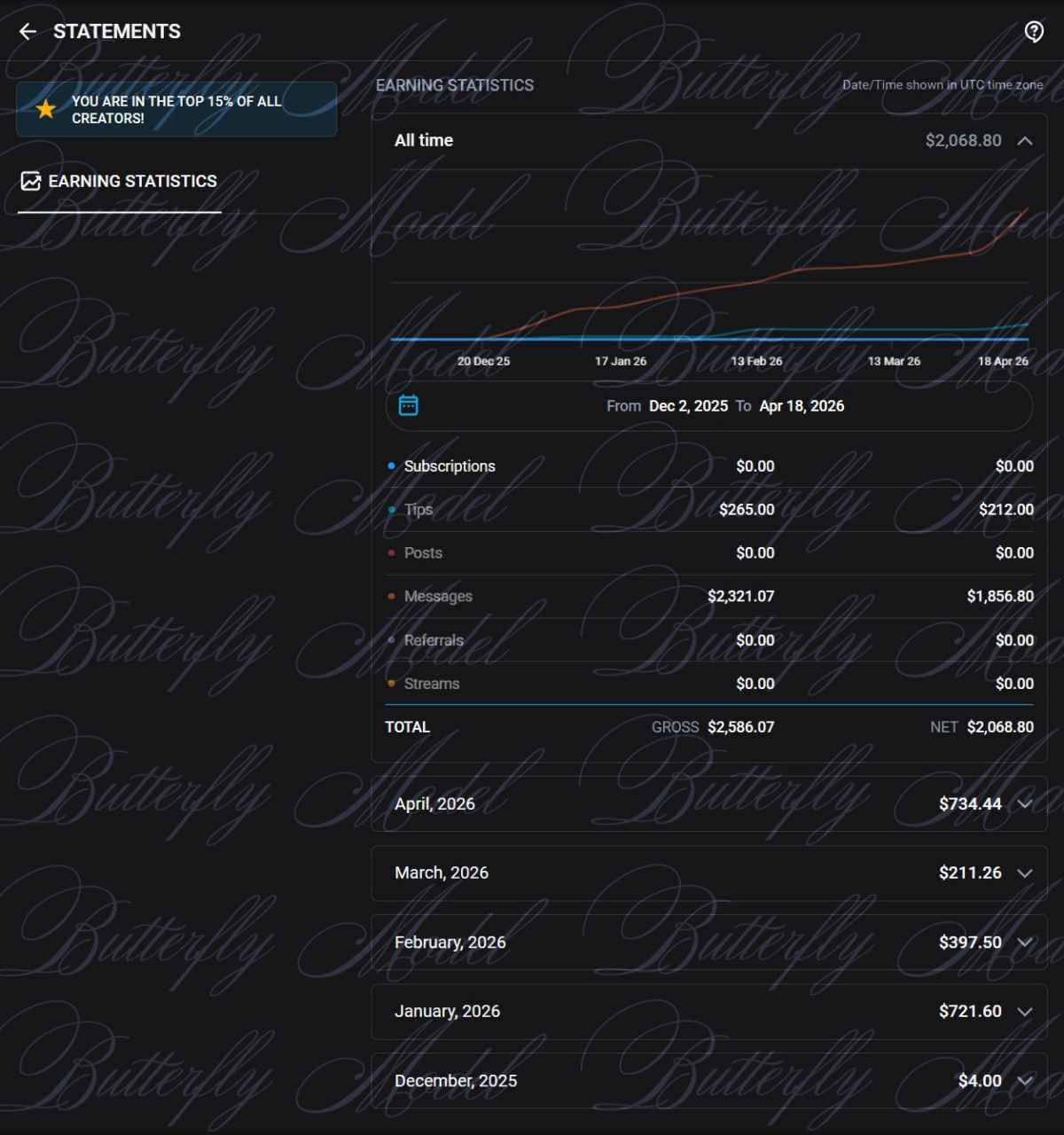1064x1135 pixels.
Task: Click the 18 Apr 26 chart axis label
Action: click(x=1003, y=361)
